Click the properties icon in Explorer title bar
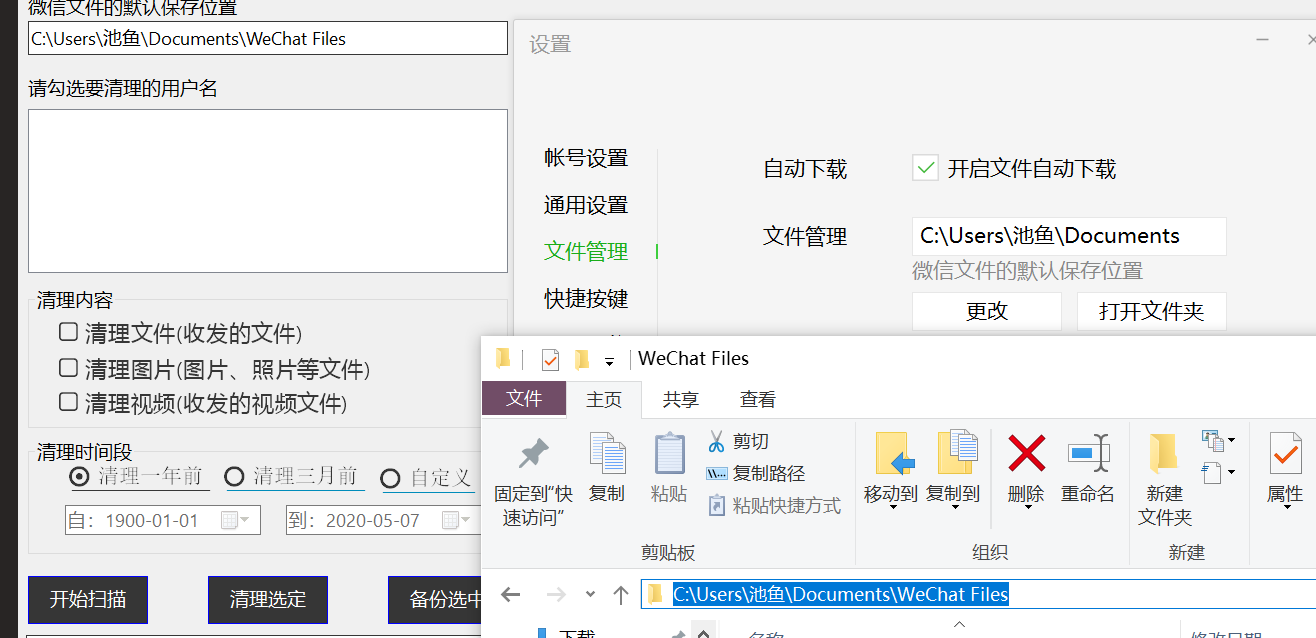Image resolution: width=1316 pixels, height=638 pixels. (550, 359)
